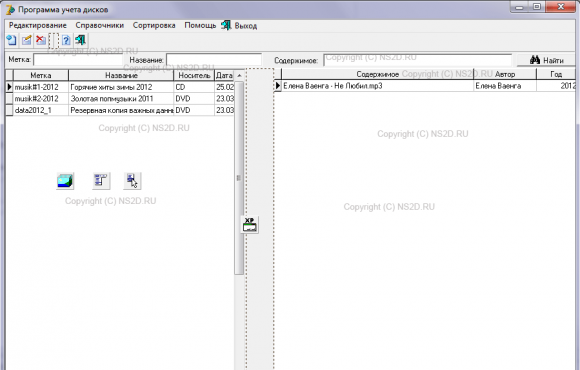Image resolution: width=580 pixels, height=370 pixels.
Task: Click the exit door icon in toolbar
Action: click(x=80, y=40)
